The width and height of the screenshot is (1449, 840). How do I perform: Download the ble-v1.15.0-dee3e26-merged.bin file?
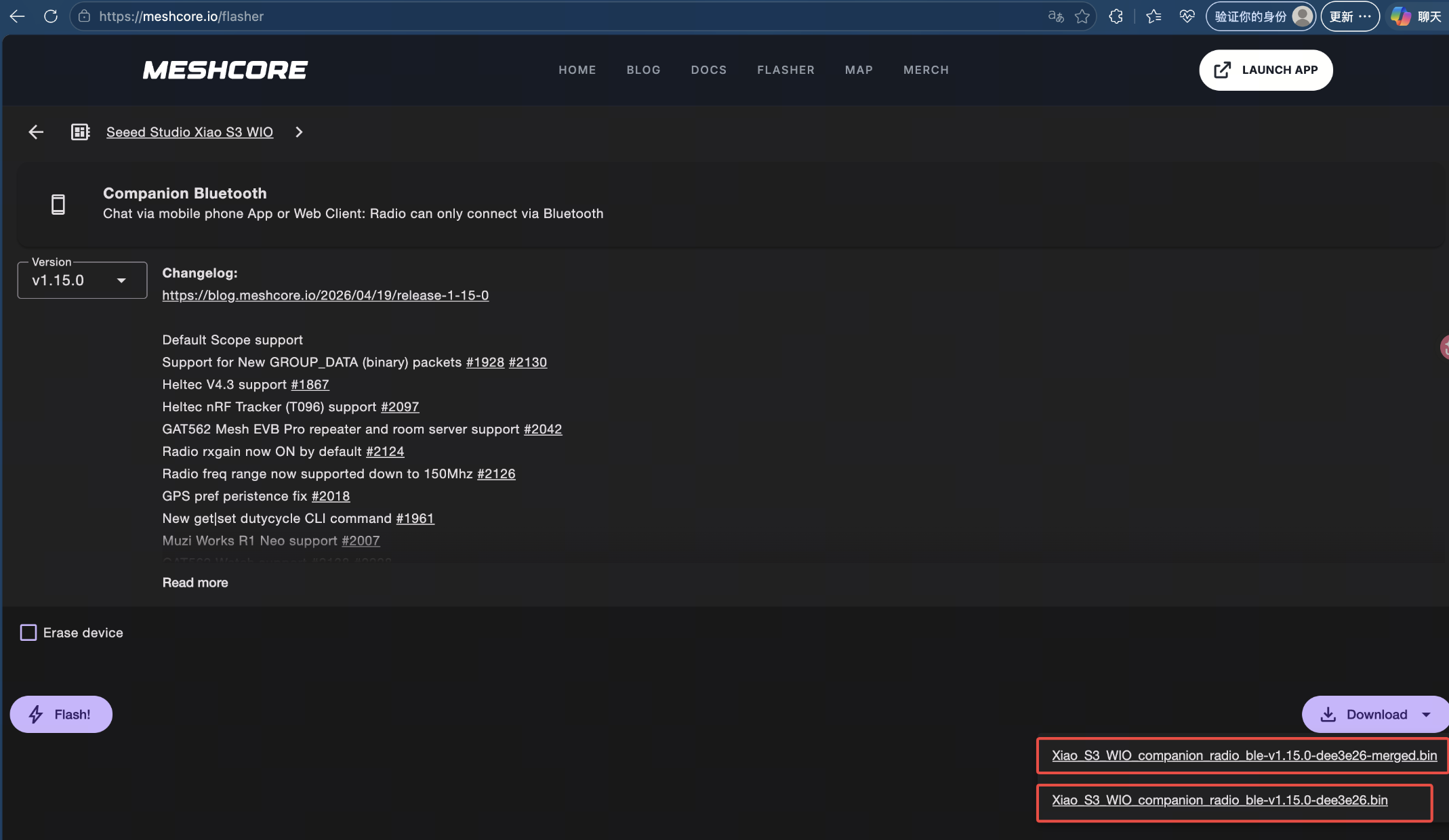pos(1244,755)
